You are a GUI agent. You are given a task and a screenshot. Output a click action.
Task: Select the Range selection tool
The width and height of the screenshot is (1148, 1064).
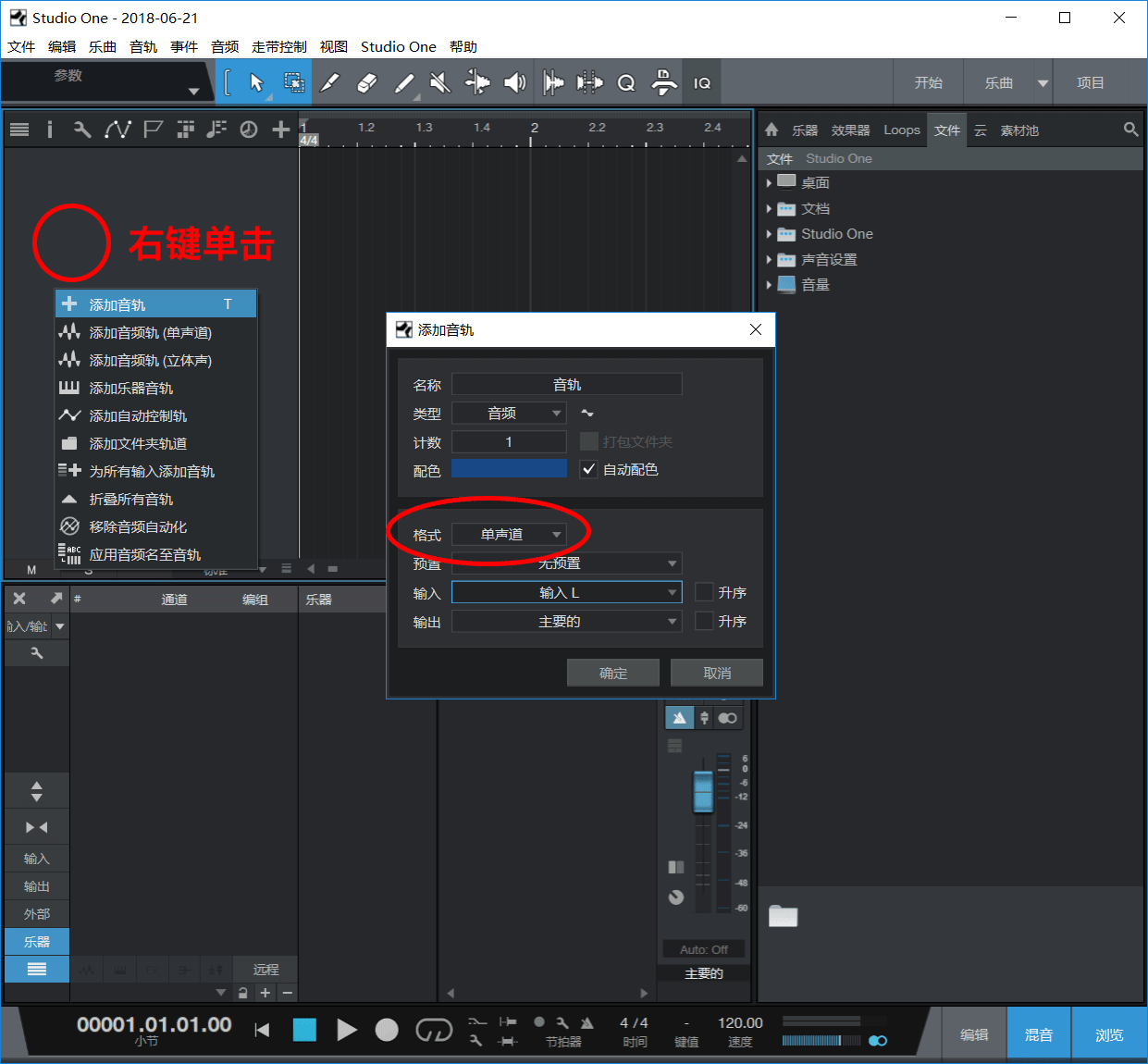click(293, 83)
